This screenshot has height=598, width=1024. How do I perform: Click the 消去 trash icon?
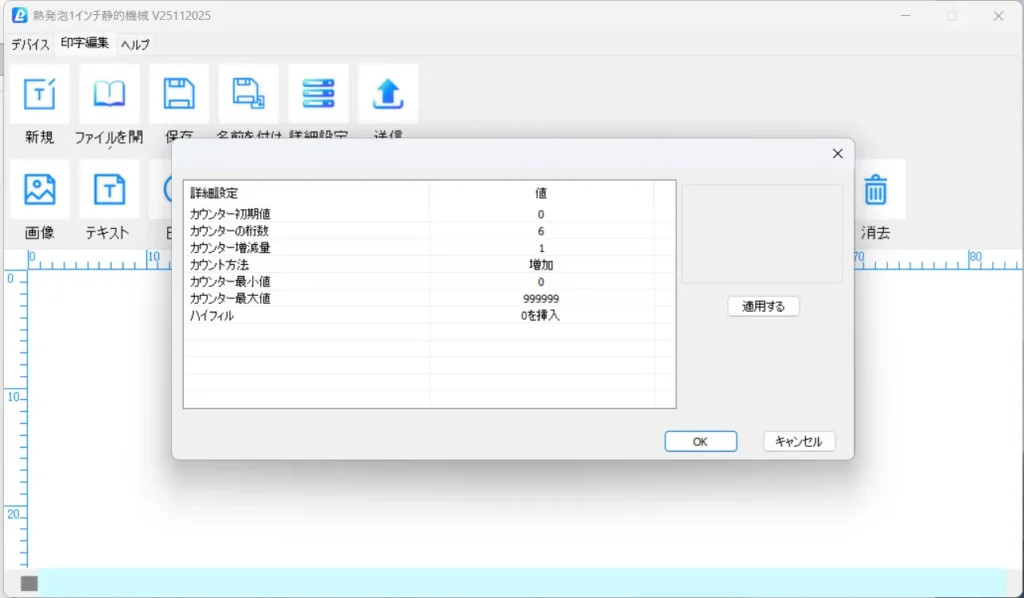point(875,190)
